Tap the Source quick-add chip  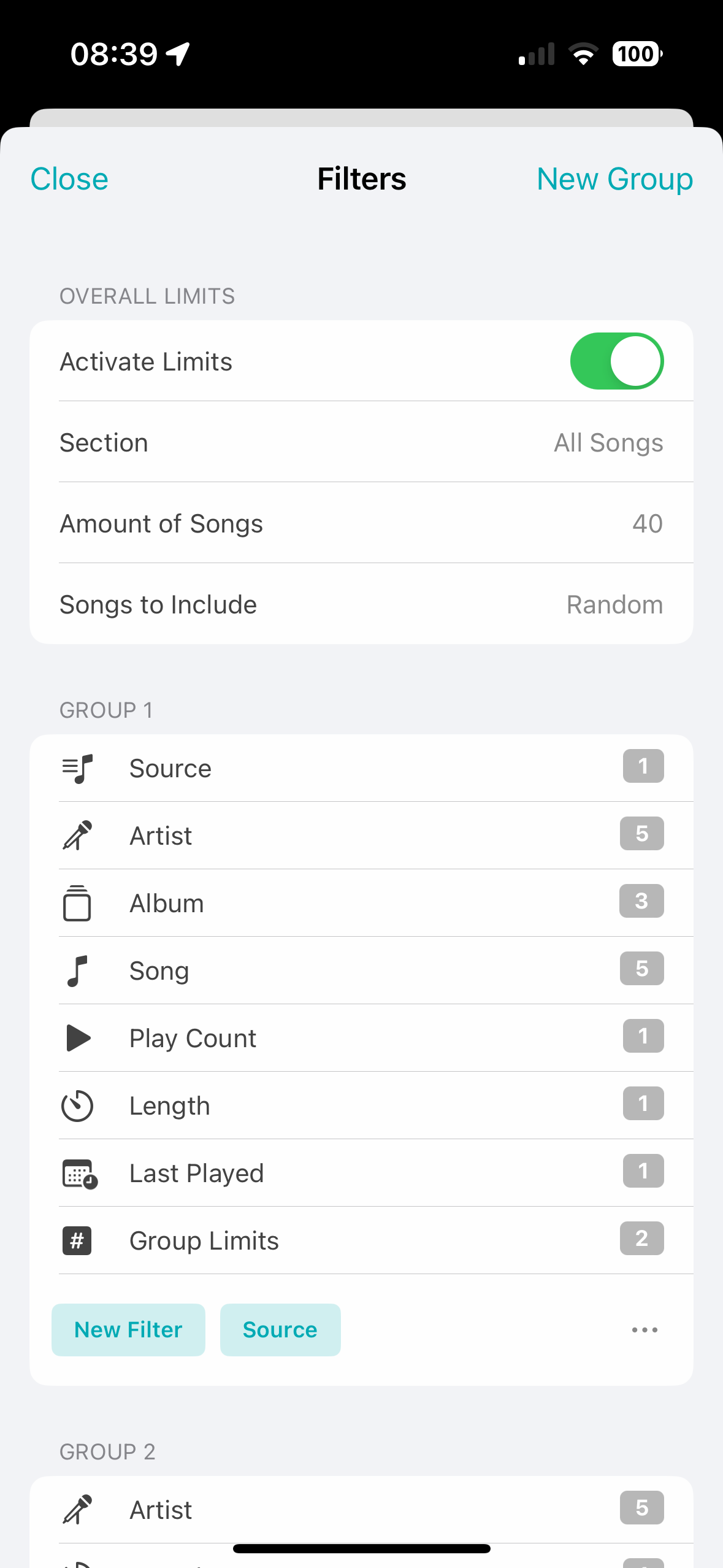280,1330
